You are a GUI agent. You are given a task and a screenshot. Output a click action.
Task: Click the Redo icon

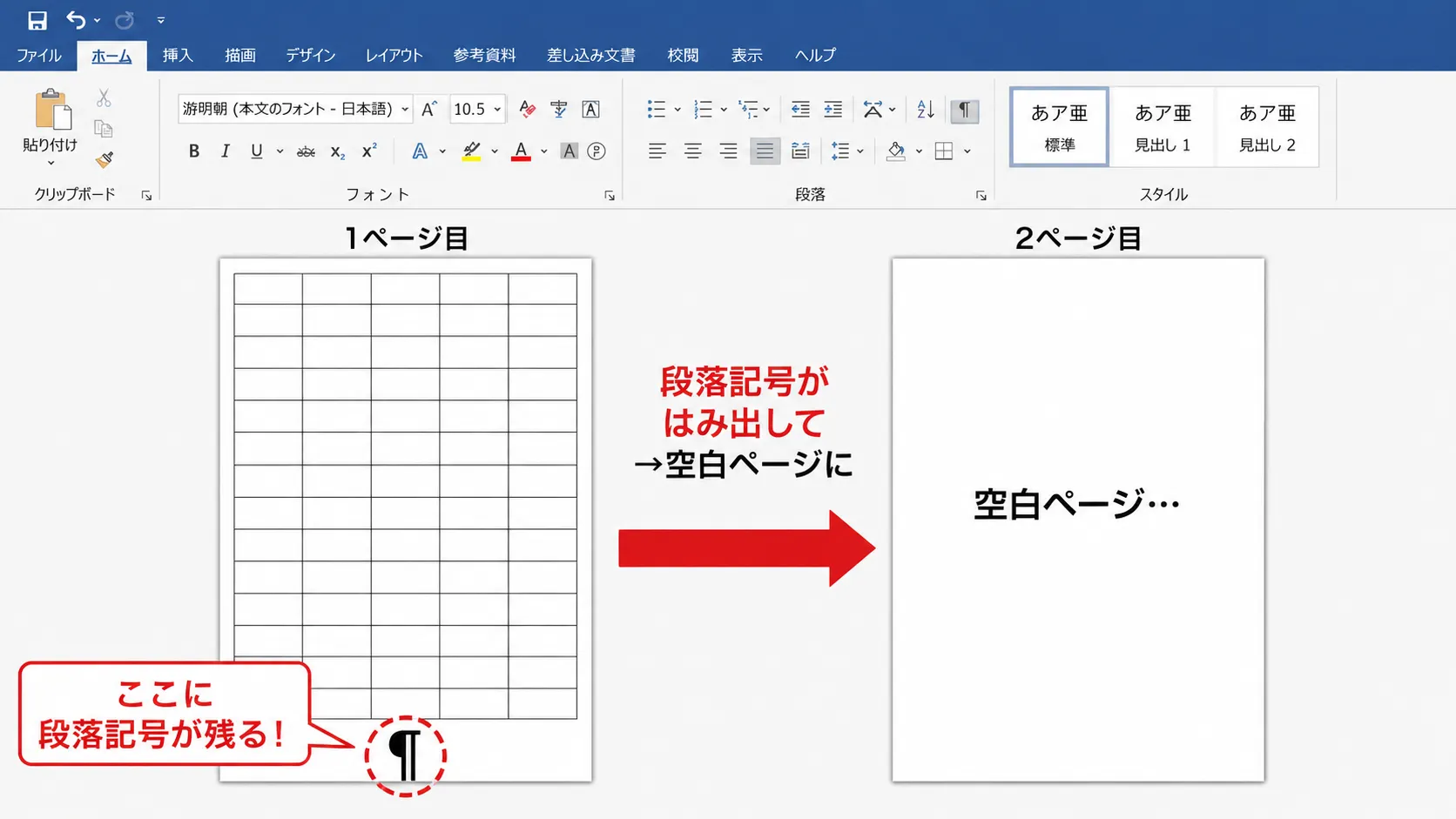click(x=125, y=20)
